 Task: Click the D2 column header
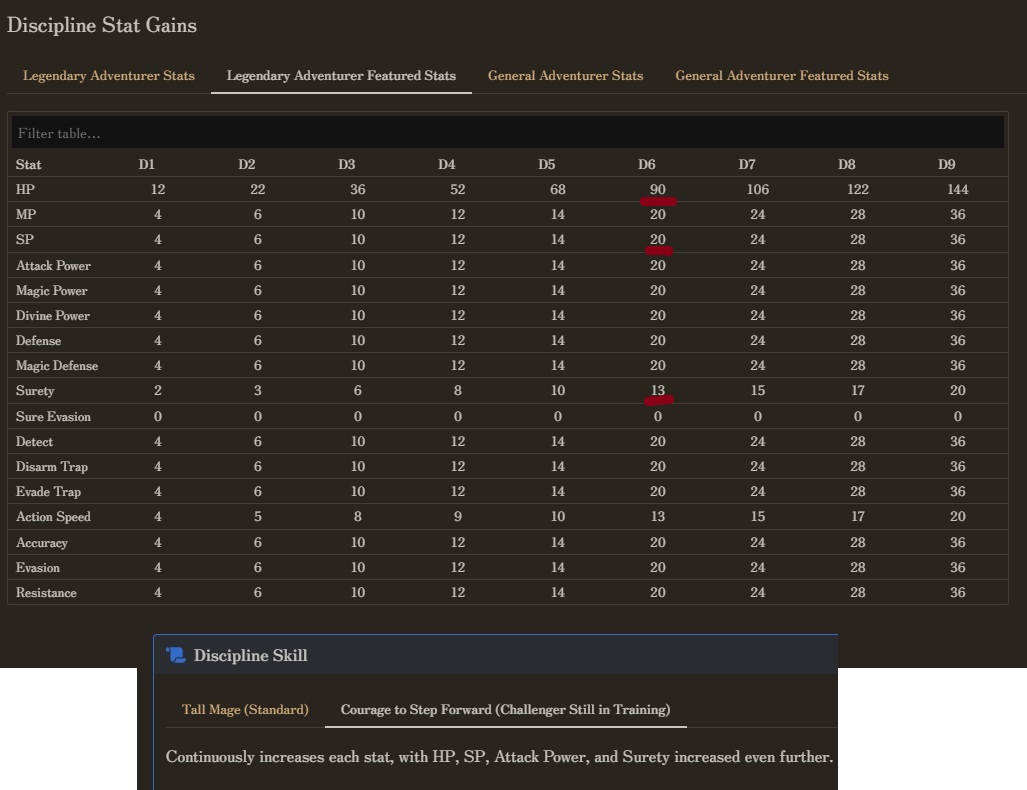[246, 164]
